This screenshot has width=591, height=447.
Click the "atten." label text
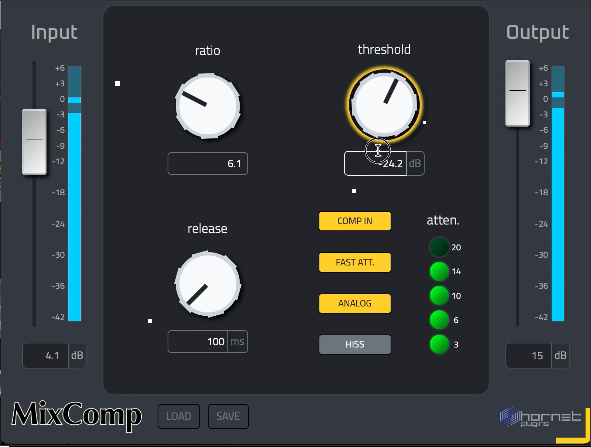[x=443, y=220]
